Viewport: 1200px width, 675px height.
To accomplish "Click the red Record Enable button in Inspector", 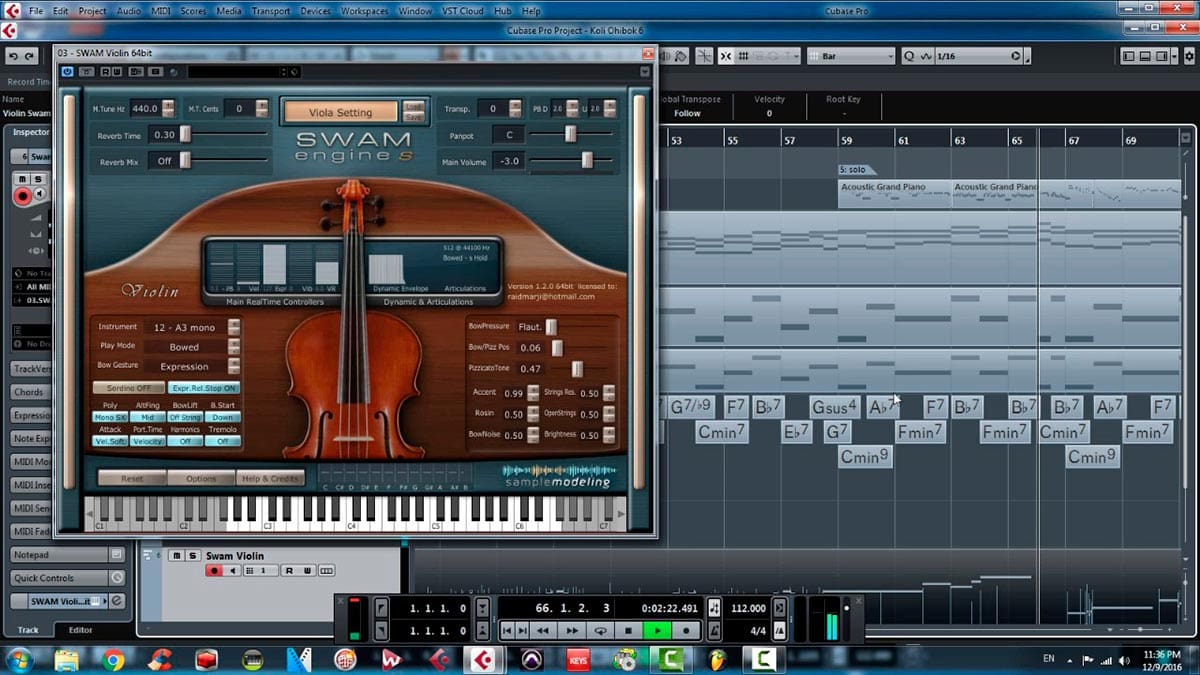I will 22,197.
